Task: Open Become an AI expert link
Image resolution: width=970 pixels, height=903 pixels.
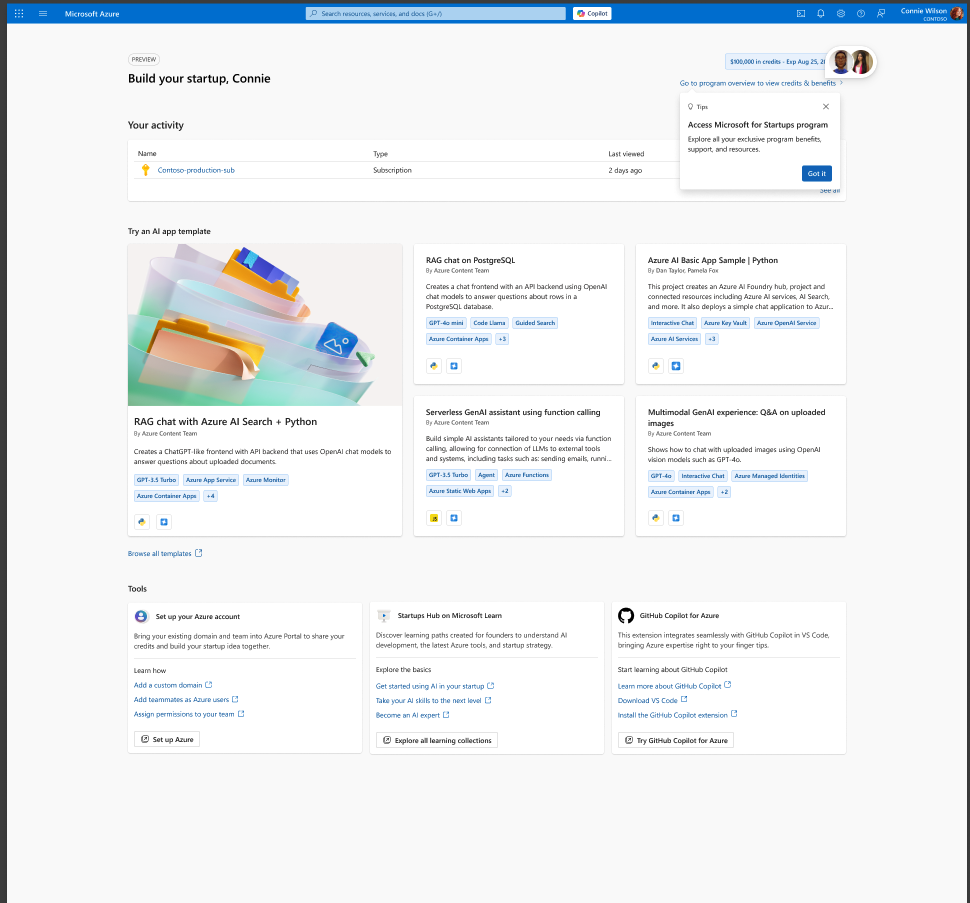Action: pyautogui.click(x=413, y=715)
